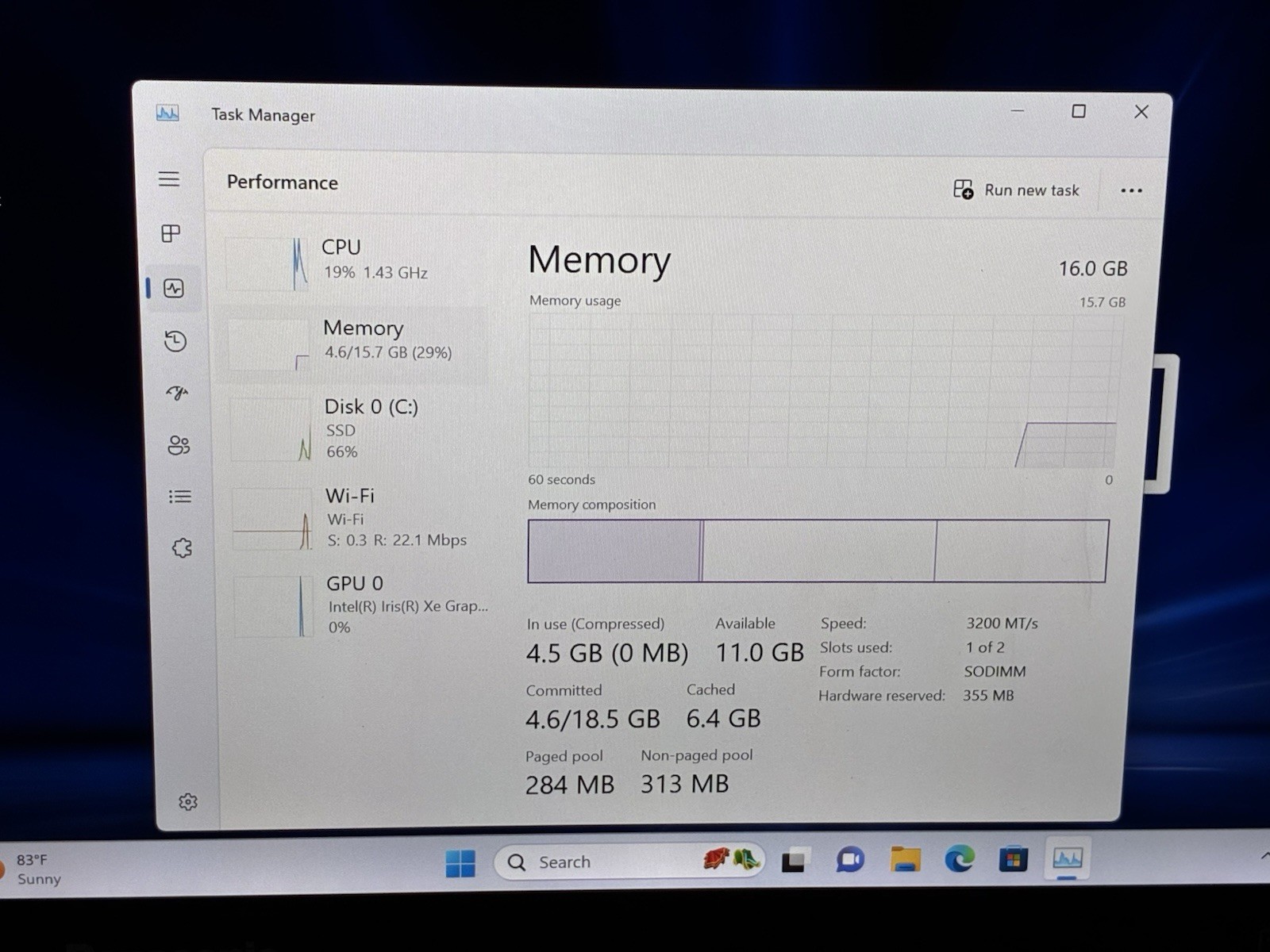Open Task Manager settings gear

(x=188, y=802)
